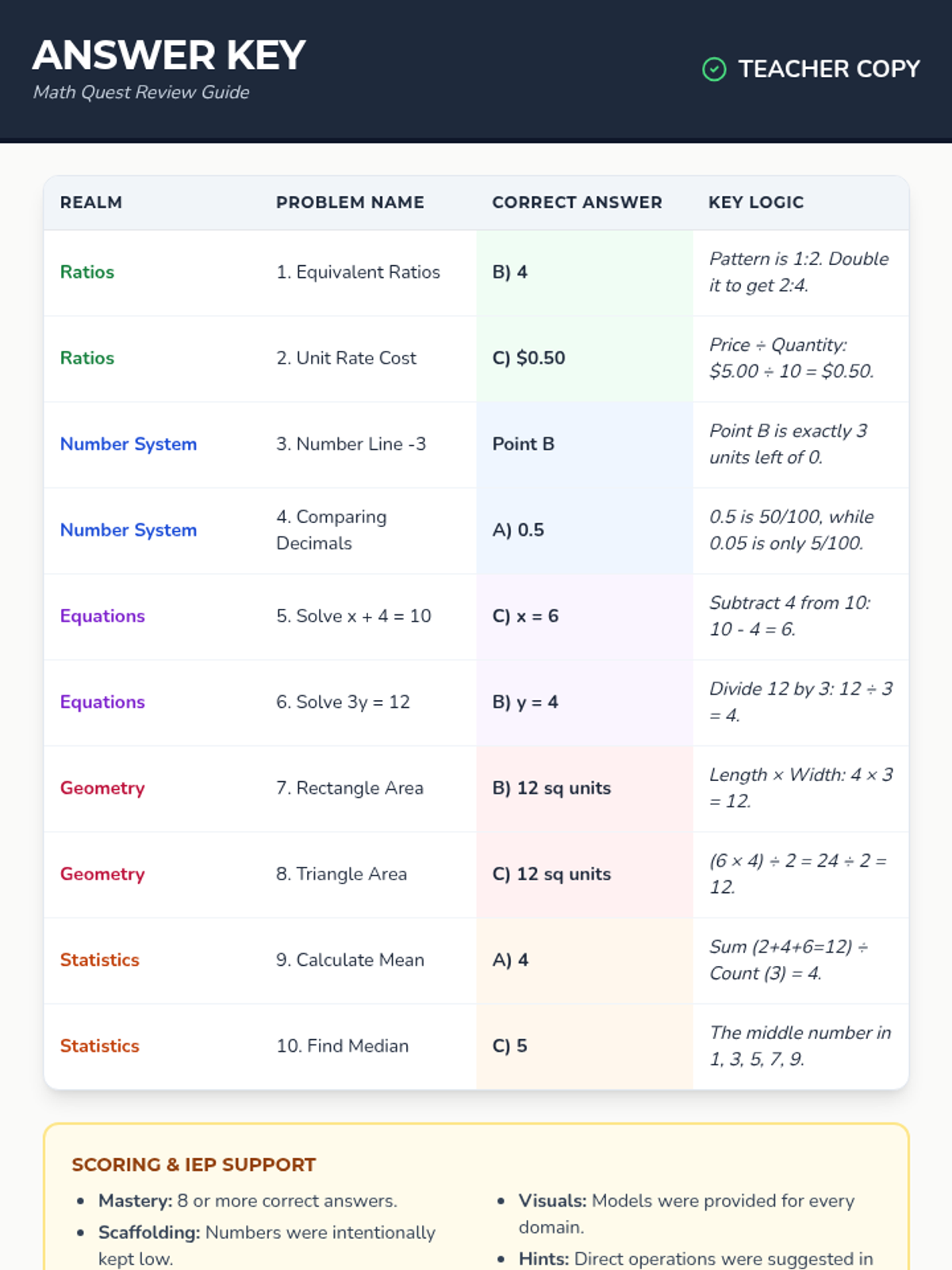The height and width of the screenshot is (1270, 952).
Task: Select the B) 12 sq units answer
Action: pos(551,788)
